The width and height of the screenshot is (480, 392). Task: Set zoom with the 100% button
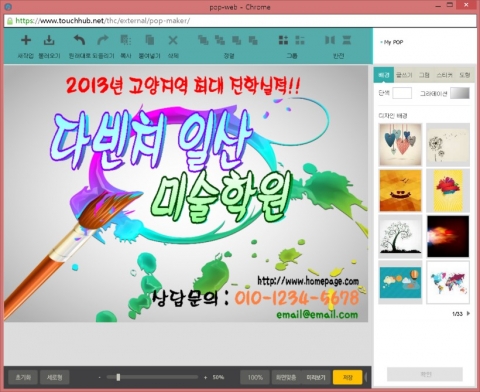[x=255, y=377]
